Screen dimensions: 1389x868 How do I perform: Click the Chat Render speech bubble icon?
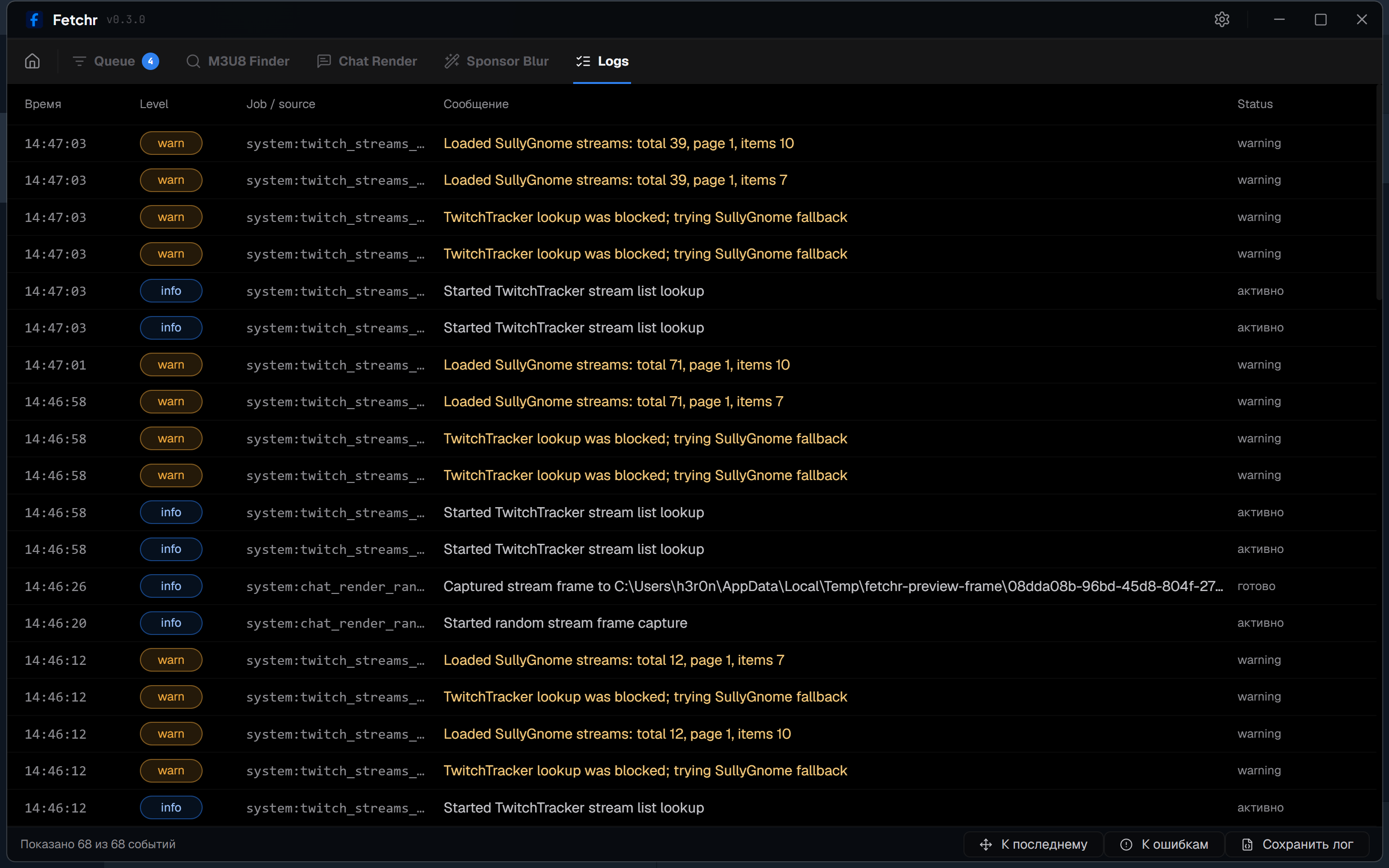click(x=324, y=61)
